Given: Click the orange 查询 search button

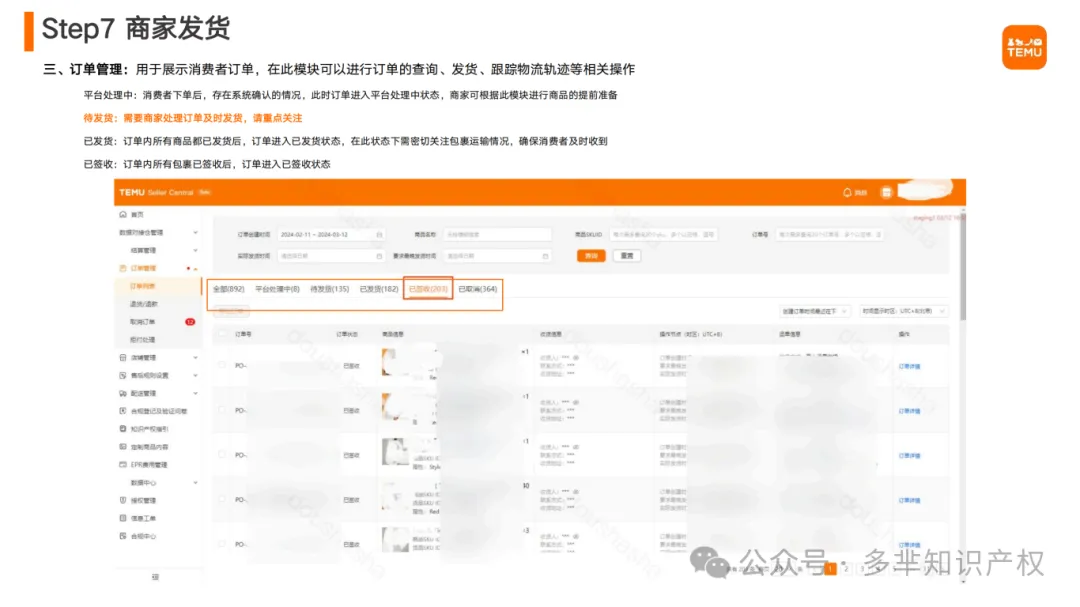Looking at the screenshot, I should point(591,256).
